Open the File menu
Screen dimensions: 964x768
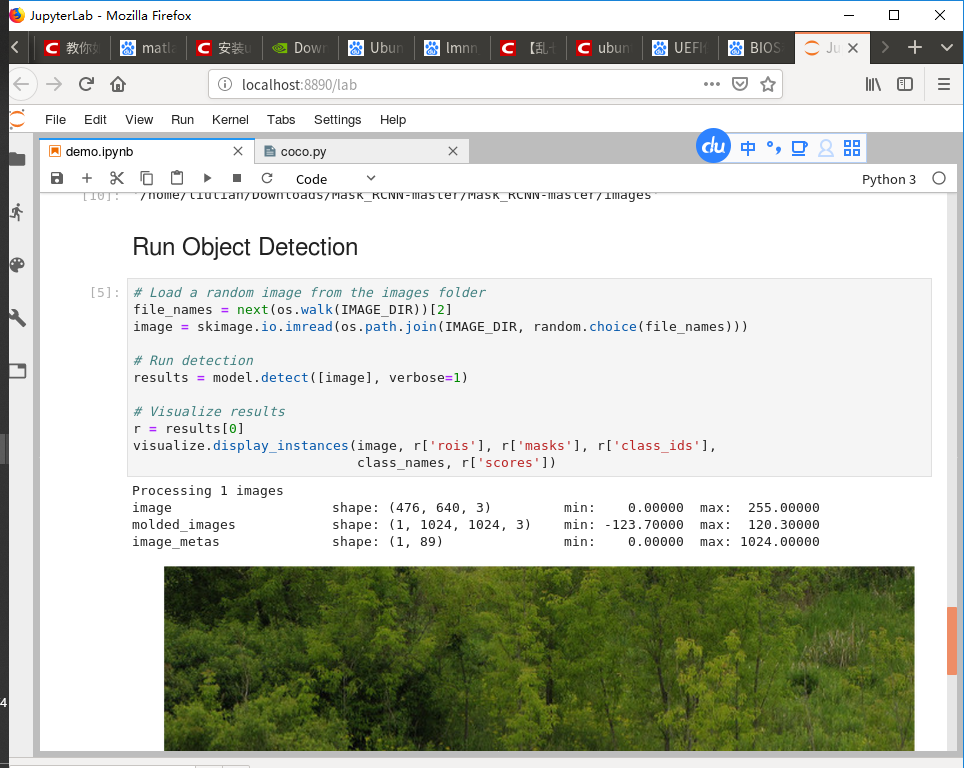(55, 120)
